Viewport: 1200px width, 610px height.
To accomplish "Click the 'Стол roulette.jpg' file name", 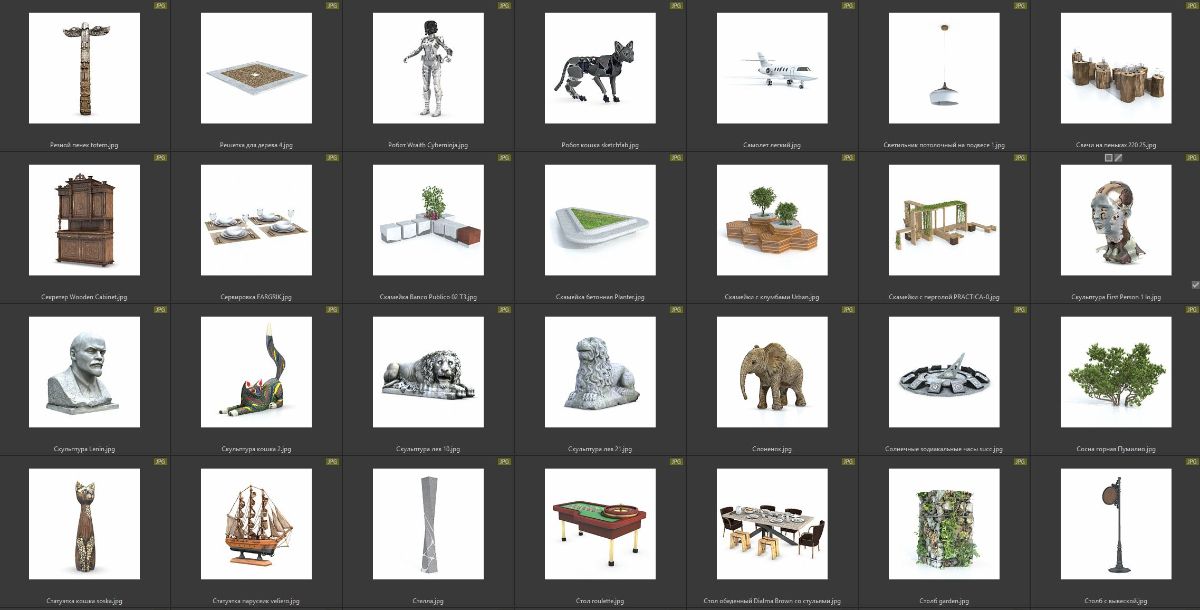I will click(599, 601).
